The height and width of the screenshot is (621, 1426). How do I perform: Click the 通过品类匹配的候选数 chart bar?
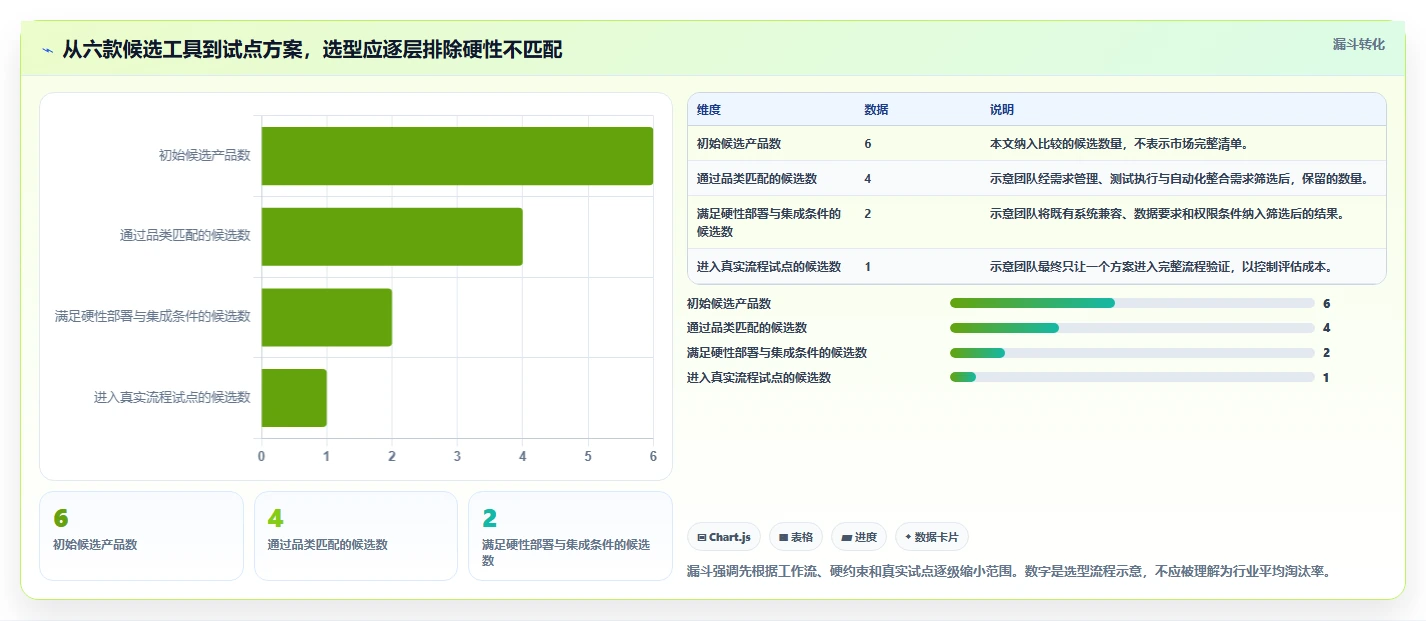[x=392, y=236]
